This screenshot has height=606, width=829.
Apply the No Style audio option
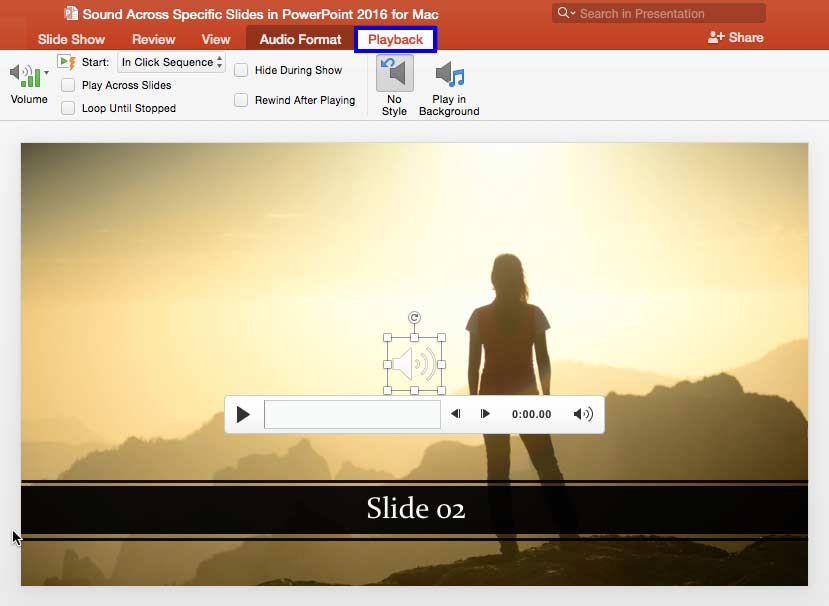tap(394, 85)
